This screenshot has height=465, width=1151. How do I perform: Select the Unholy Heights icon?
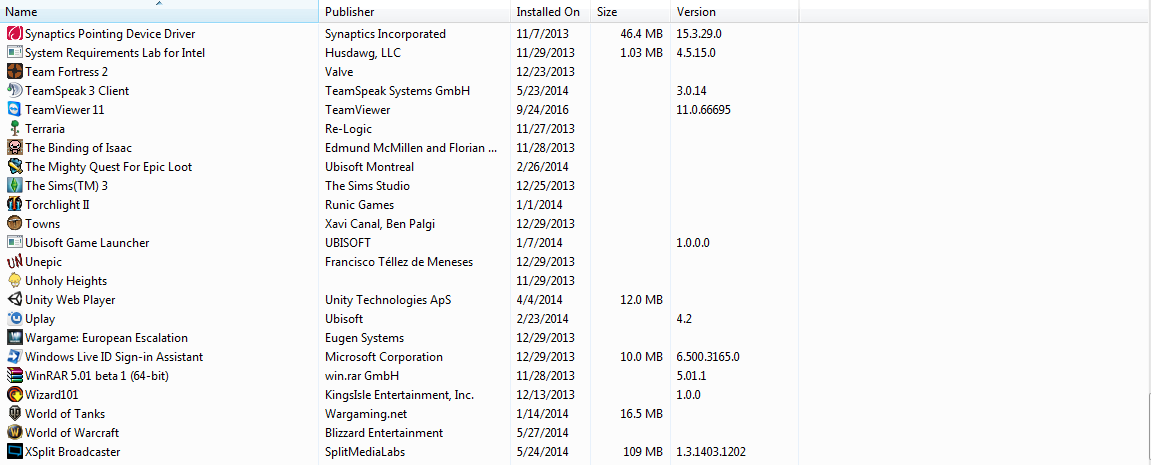(14, 281)
